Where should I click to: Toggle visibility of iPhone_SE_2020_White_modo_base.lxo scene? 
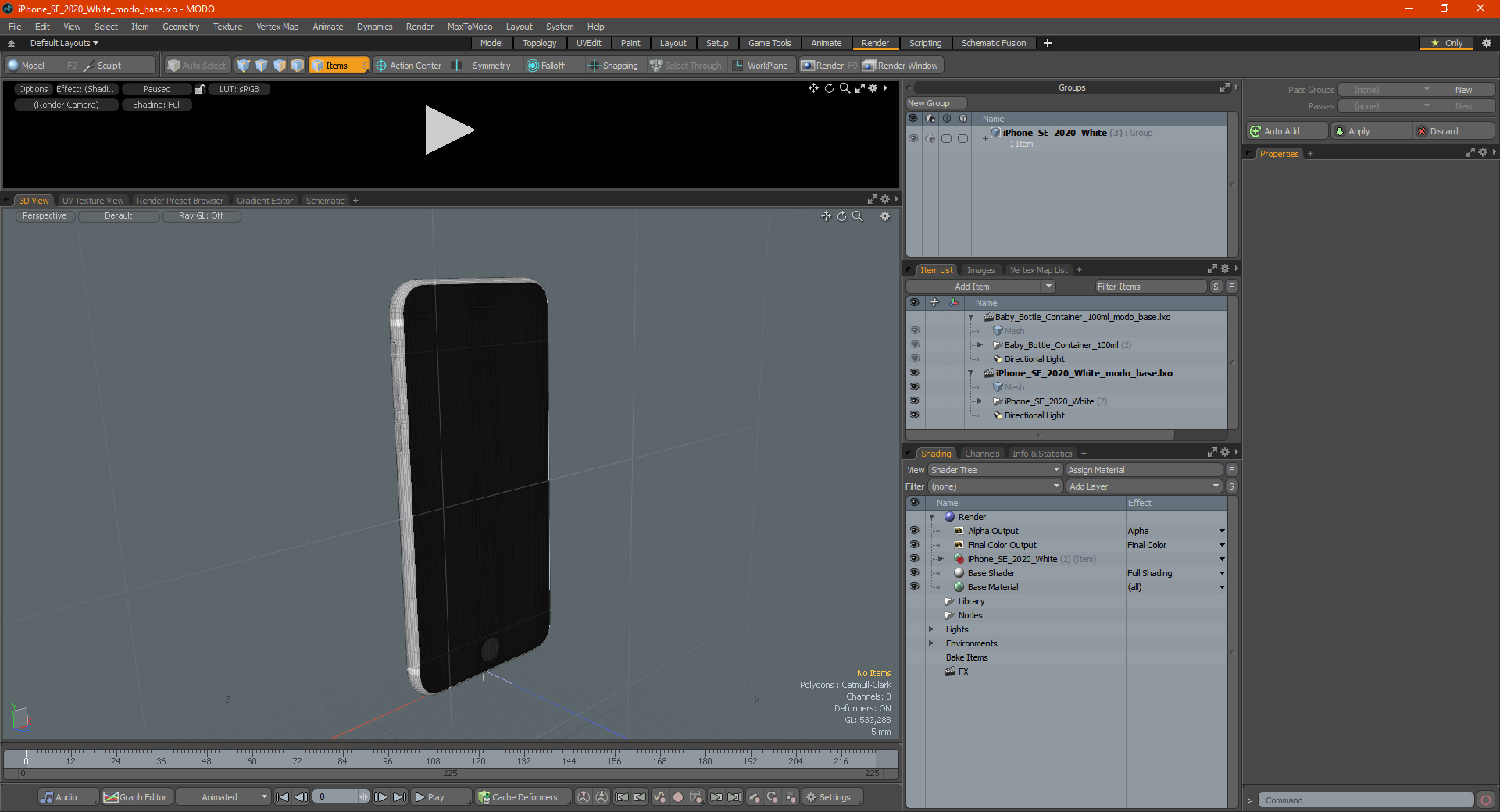coord(914,373)
